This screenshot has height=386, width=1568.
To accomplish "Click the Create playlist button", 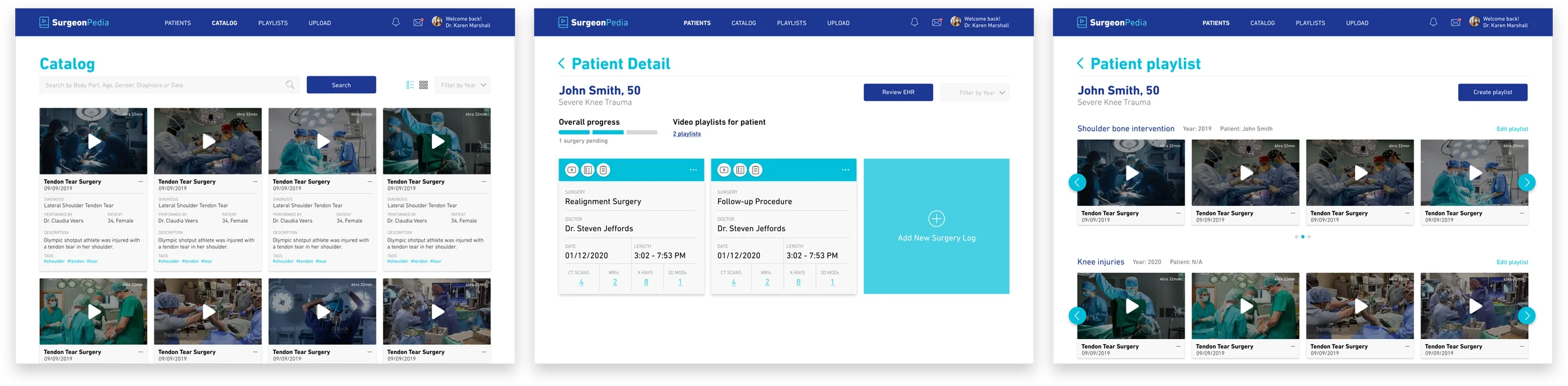I will [x=1493, y=92].
